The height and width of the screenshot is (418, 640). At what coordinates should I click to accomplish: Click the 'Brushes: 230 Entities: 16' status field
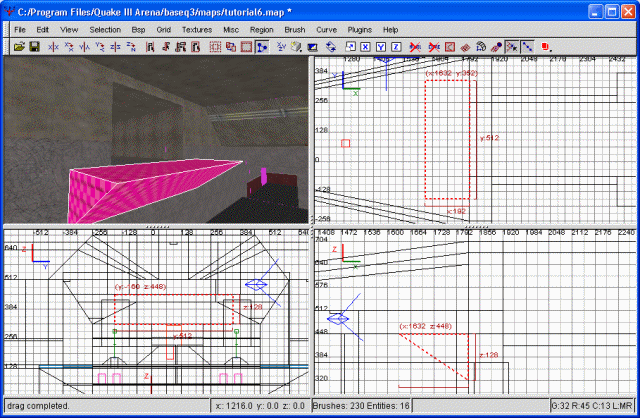coord(361,406)
